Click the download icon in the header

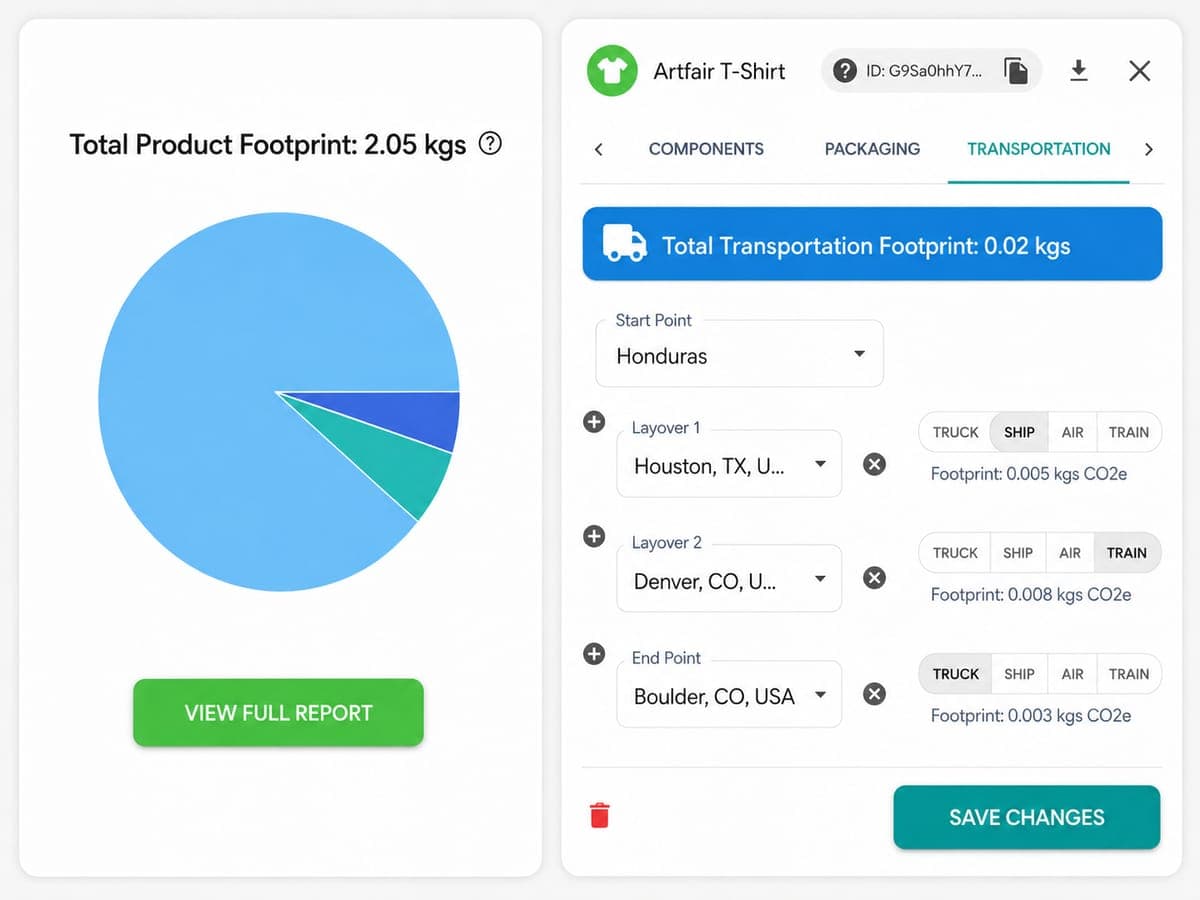(1078, 71)
